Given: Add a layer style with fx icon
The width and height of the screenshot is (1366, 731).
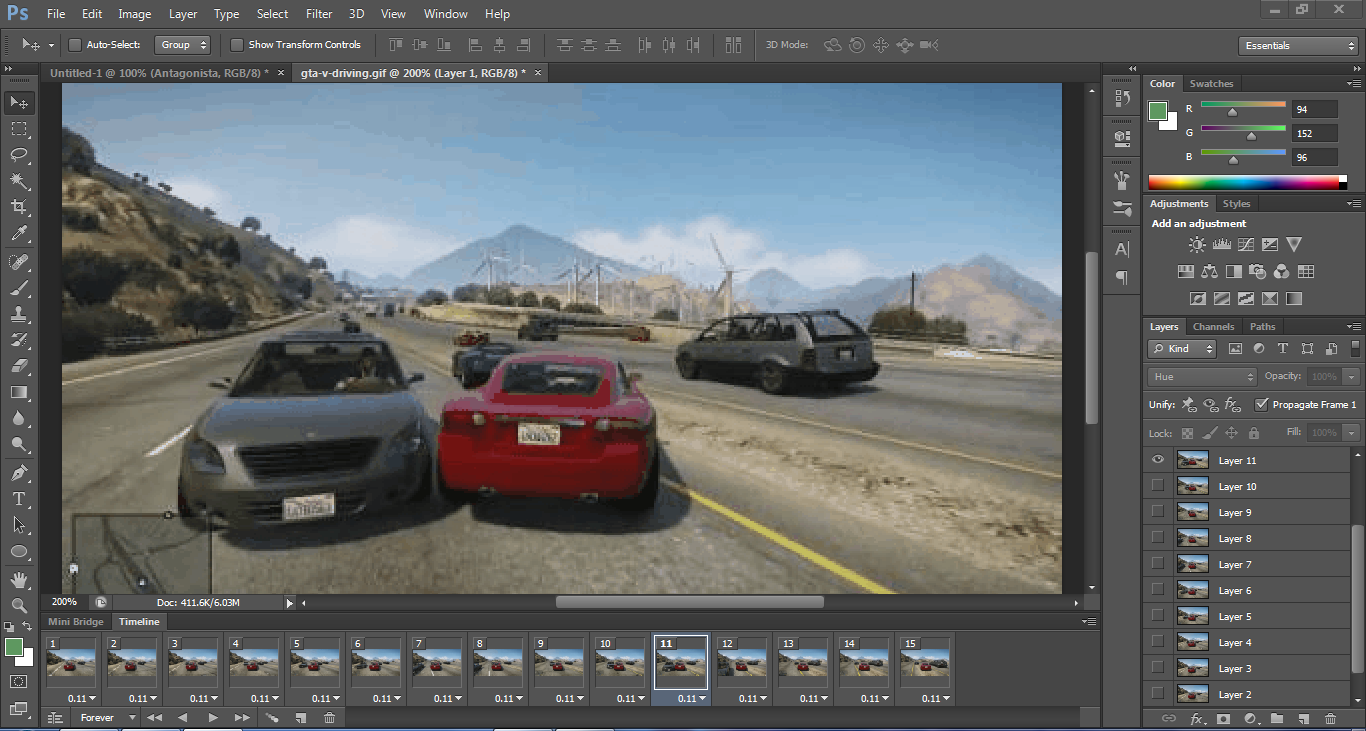Looking at the screenshot, I should coord(1197,718).
